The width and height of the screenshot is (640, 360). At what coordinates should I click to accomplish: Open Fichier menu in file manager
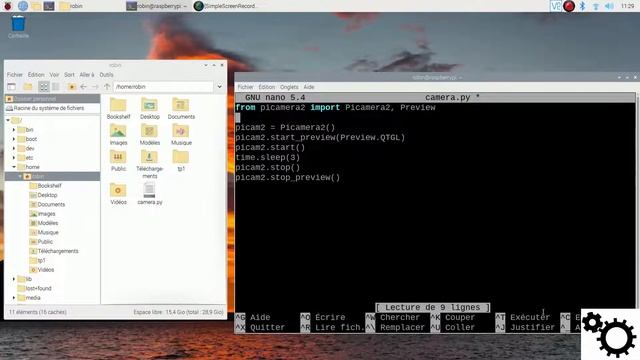[15, 75]
